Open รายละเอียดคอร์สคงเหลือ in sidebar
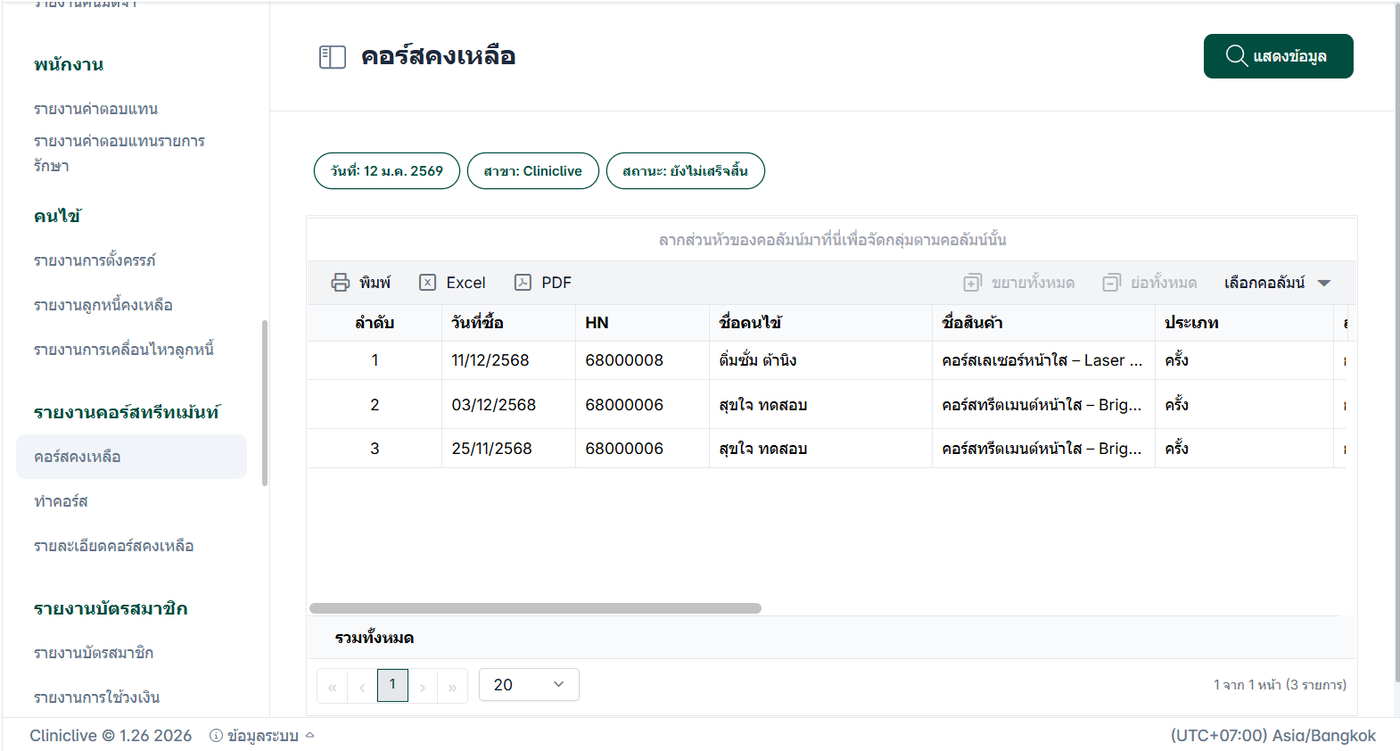Image resolution: width=1400 pixels, height=751 pixels. [x=114, y=545]
